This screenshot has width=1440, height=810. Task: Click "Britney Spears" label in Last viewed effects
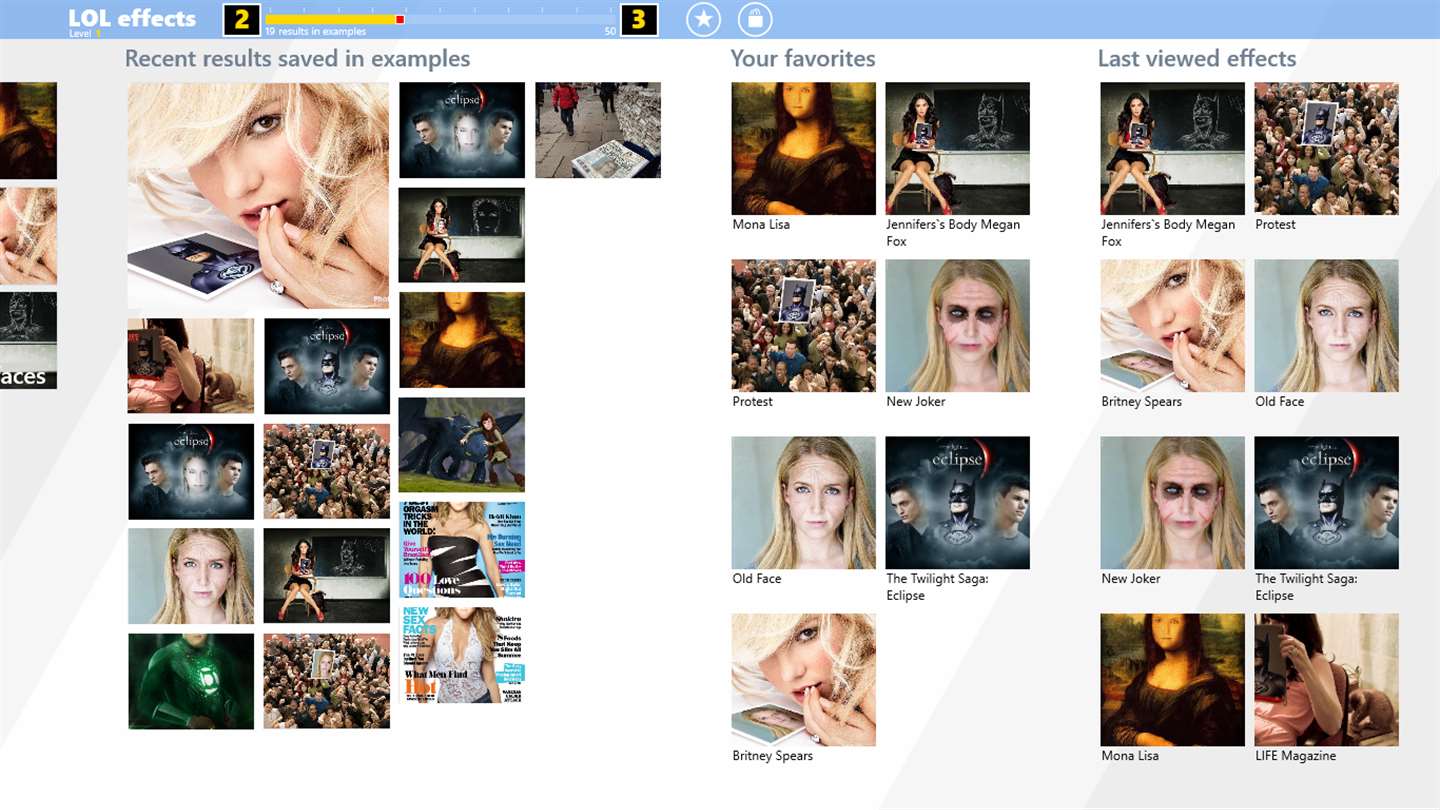(1142, 402)
